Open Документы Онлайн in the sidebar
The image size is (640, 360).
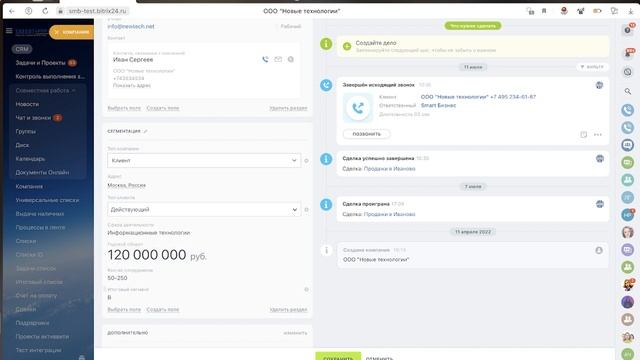pyautogui.click(x=42, y=172)
